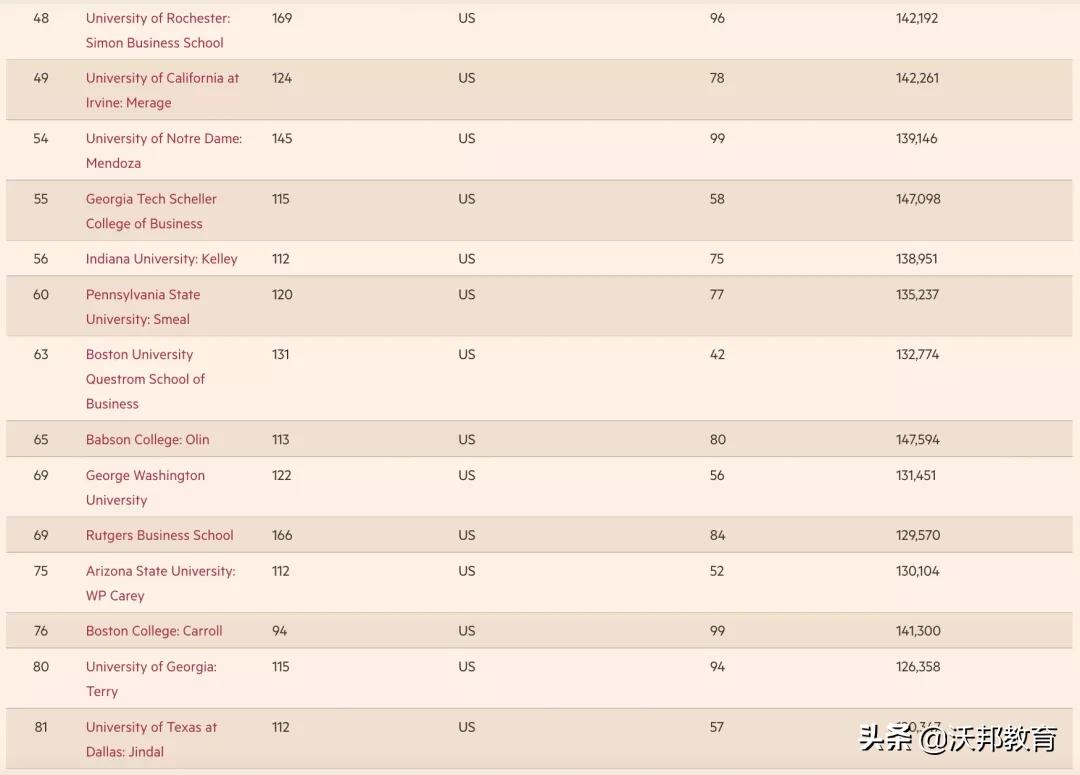Select salary 131,451 in George Washington row
Image resolution: width=1080 pixels, height=775 pixels.
(915, 475)
